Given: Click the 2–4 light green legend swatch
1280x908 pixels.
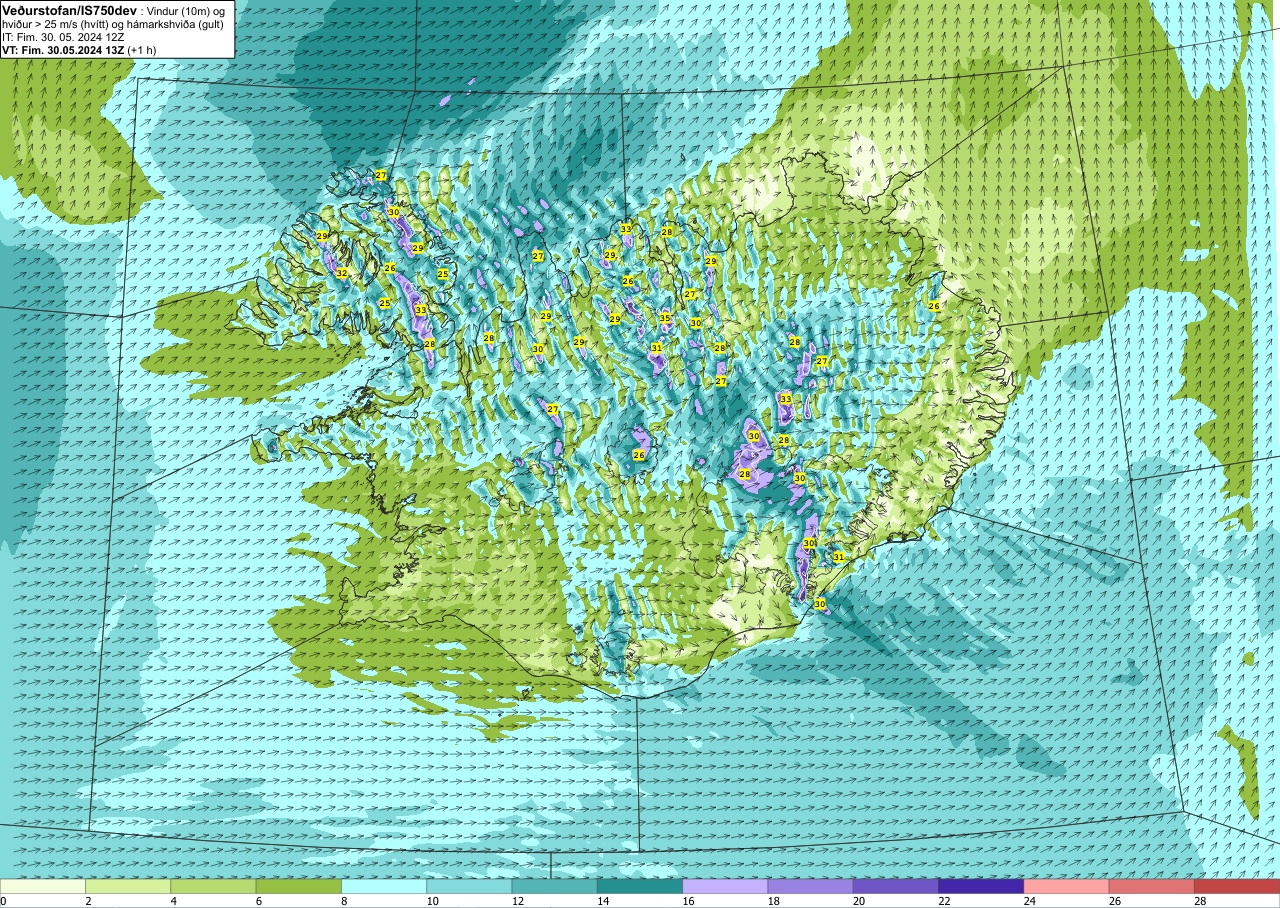Looking at the screenshot, I should pyautogui.click(x=128, y=886).
